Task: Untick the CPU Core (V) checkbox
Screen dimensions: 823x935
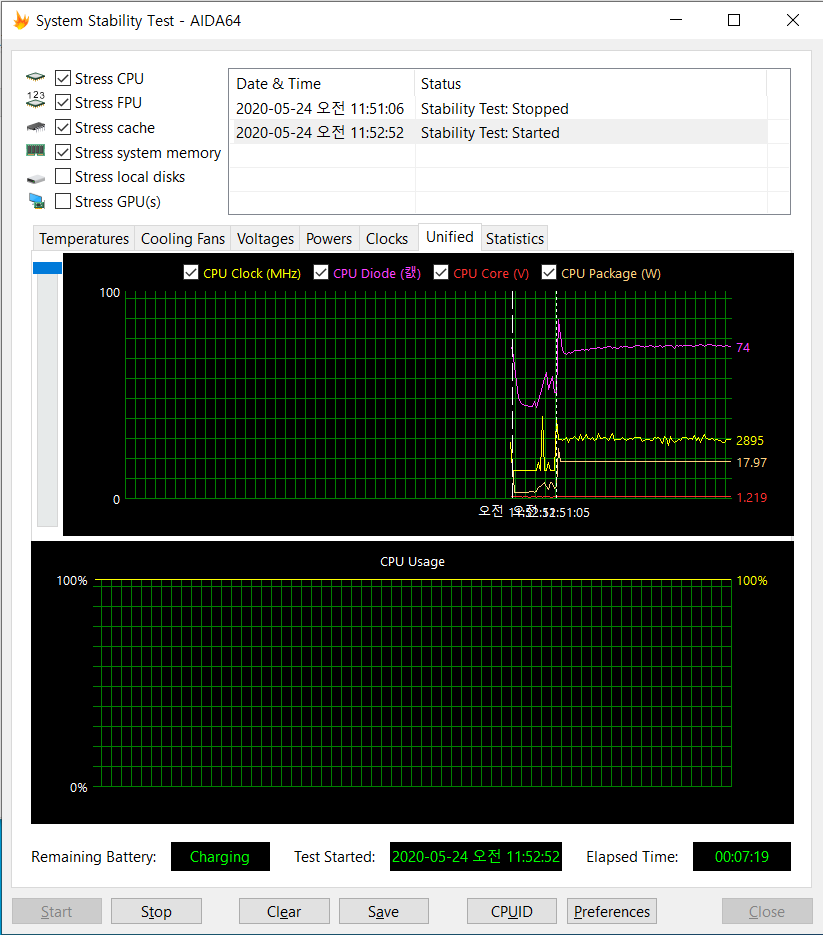Action: pyautogui.click(x=441, y=273)
